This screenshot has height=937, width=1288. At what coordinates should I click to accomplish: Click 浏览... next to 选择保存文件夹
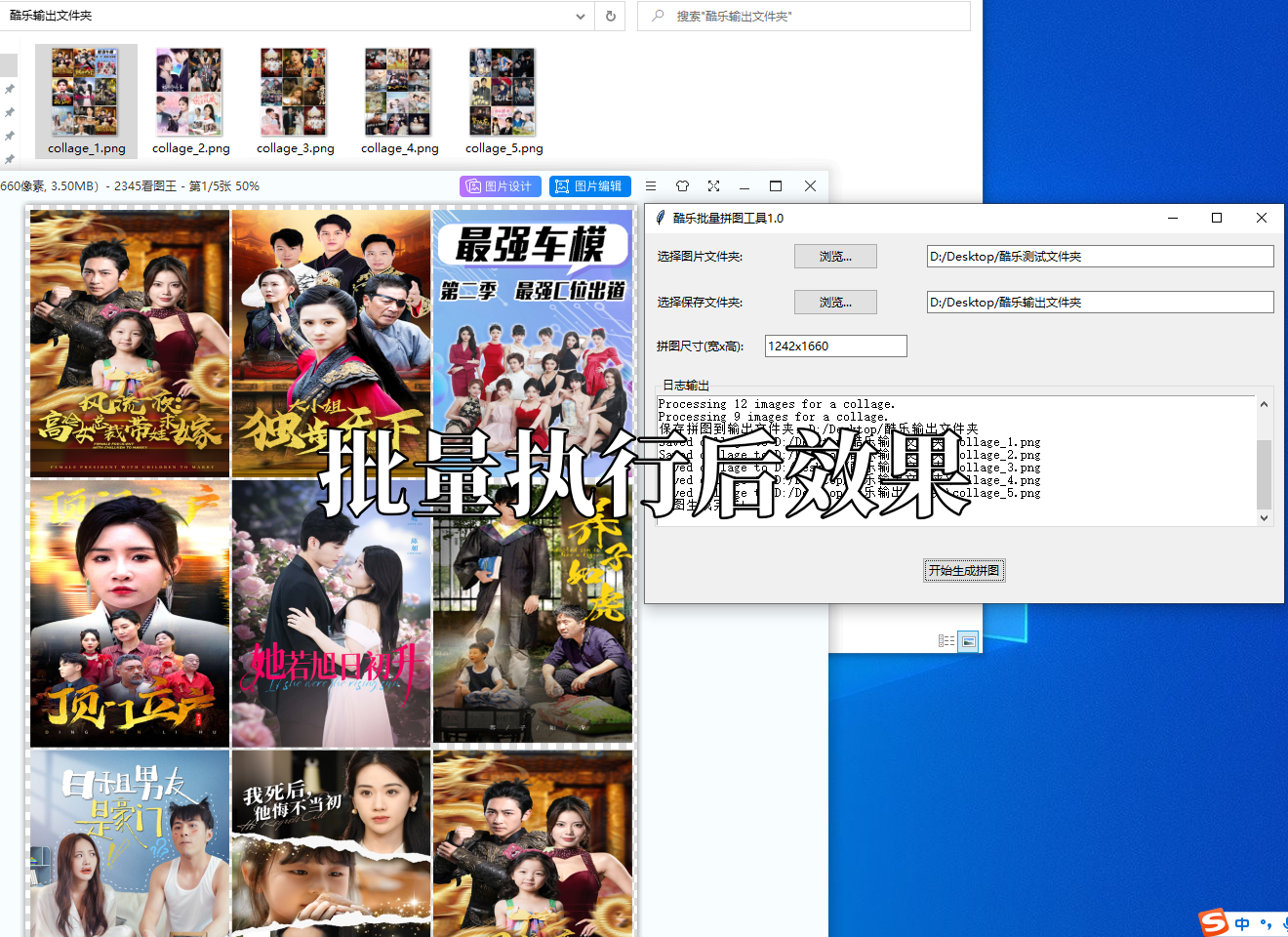point(835,302)
